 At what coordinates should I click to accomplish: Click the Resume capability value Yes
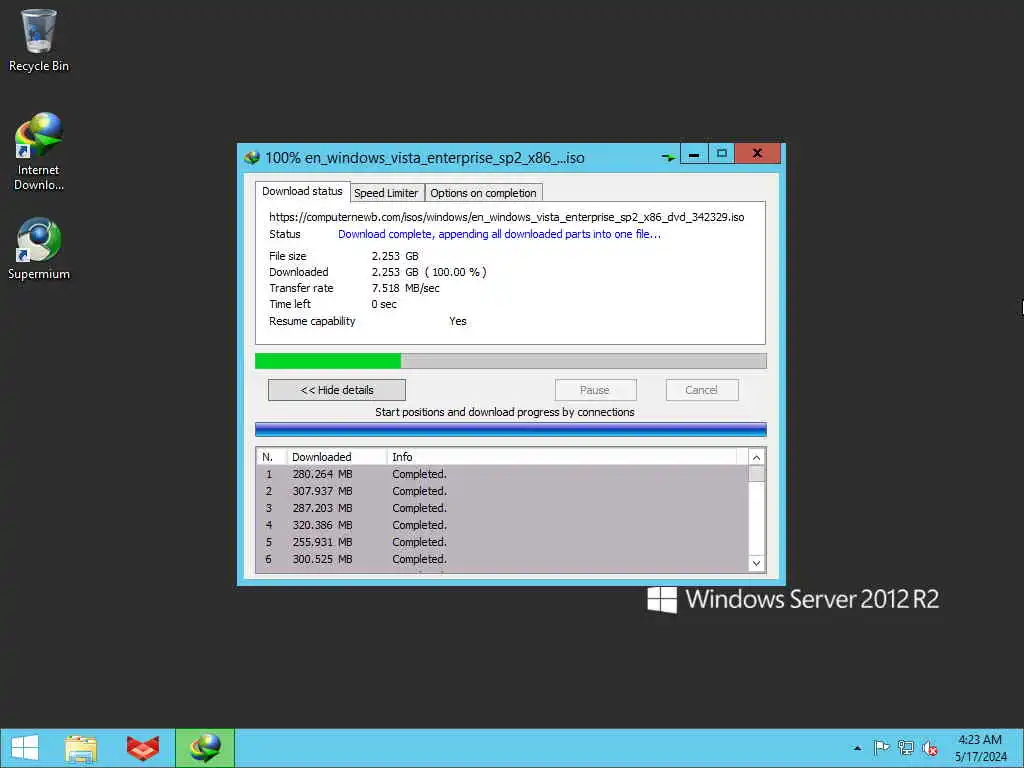coord(458,321)
